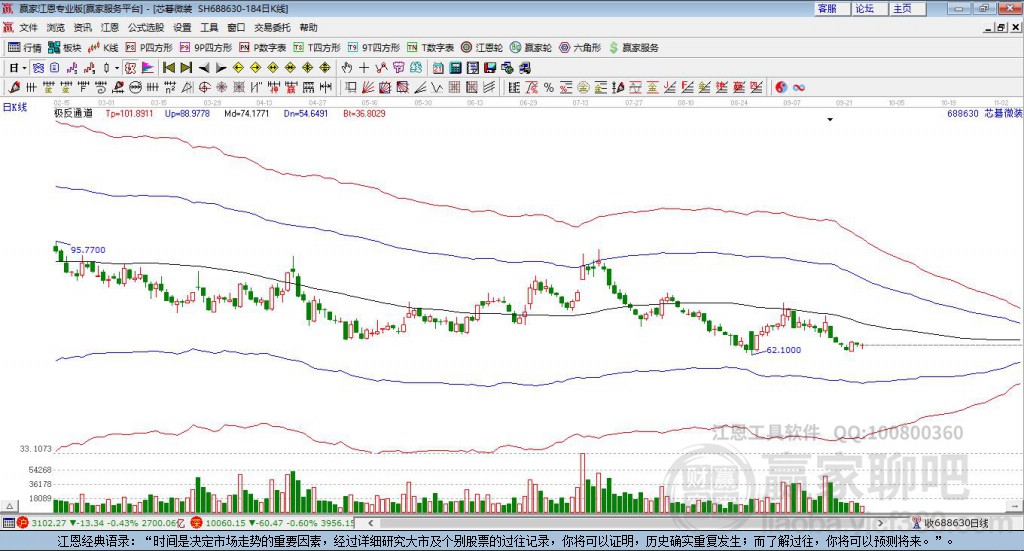Click the 收688630日线 status entry
This screenshot has height=551, width=1024.
point(951,523)
